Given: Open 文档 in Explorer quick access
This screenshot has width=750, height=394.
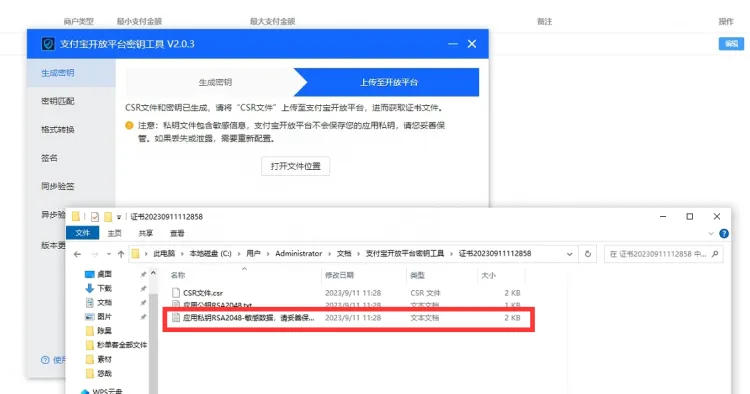Looking at the screenshot, I should pos(104,303).
